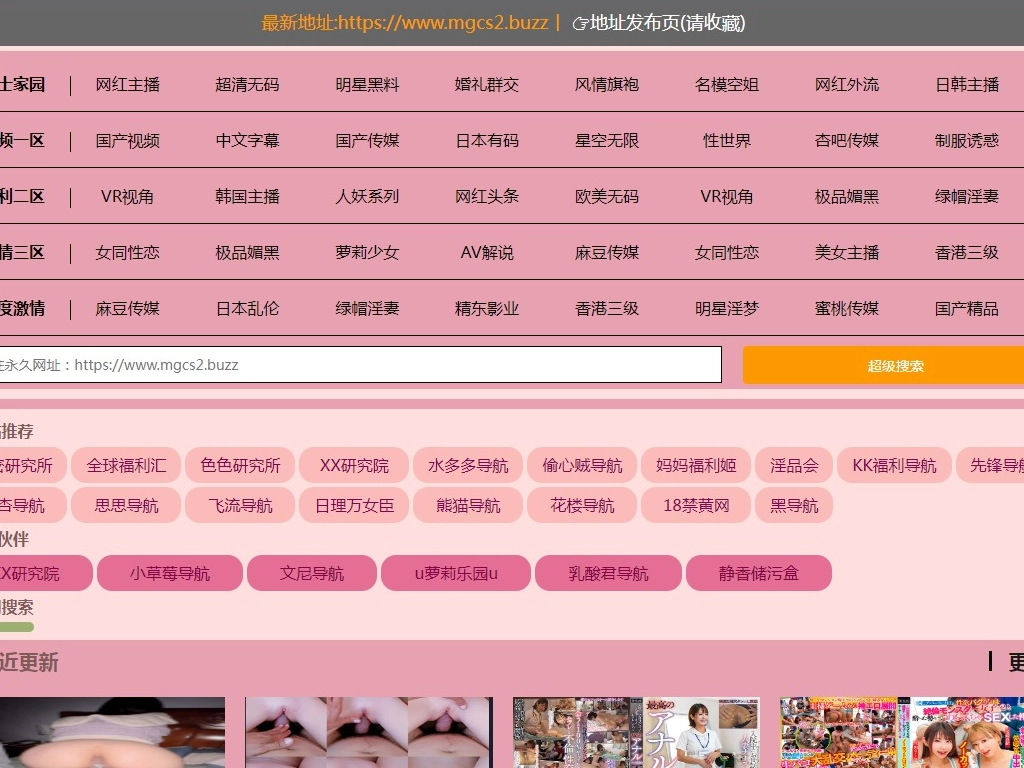Click the 思思导航 pill link
Viewport: 1024px width, 768px height.
click(126, 505)
